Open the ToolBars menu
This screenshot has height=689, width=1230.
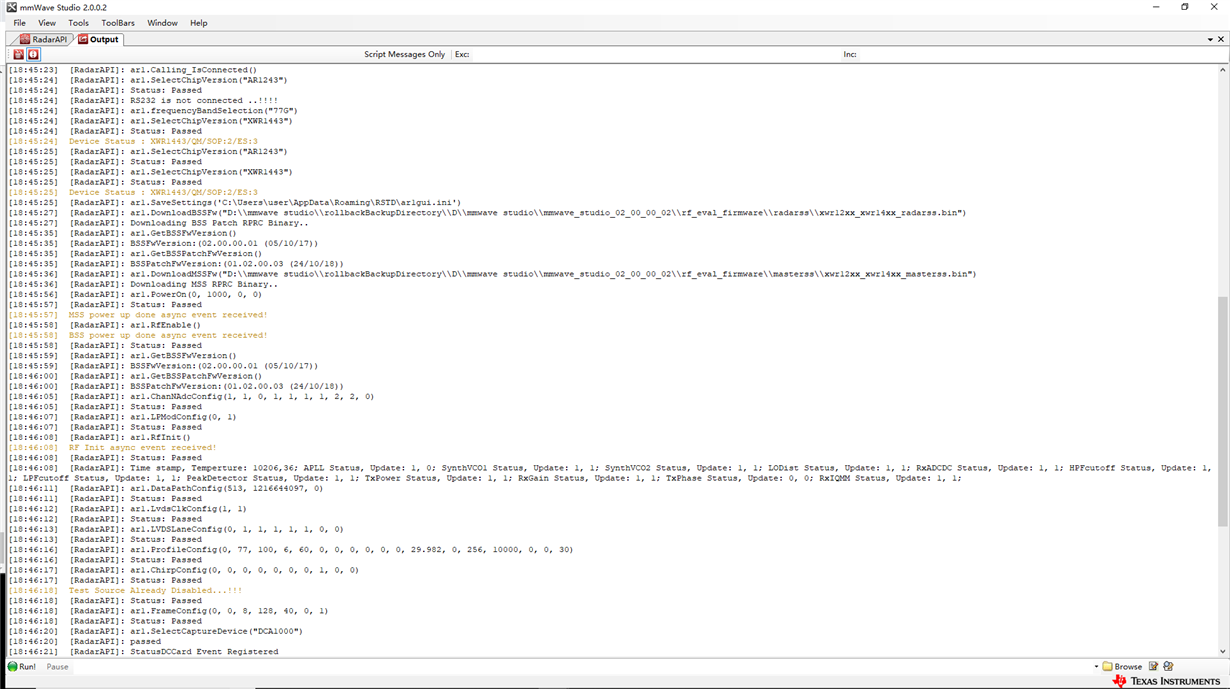pos(118,23)
